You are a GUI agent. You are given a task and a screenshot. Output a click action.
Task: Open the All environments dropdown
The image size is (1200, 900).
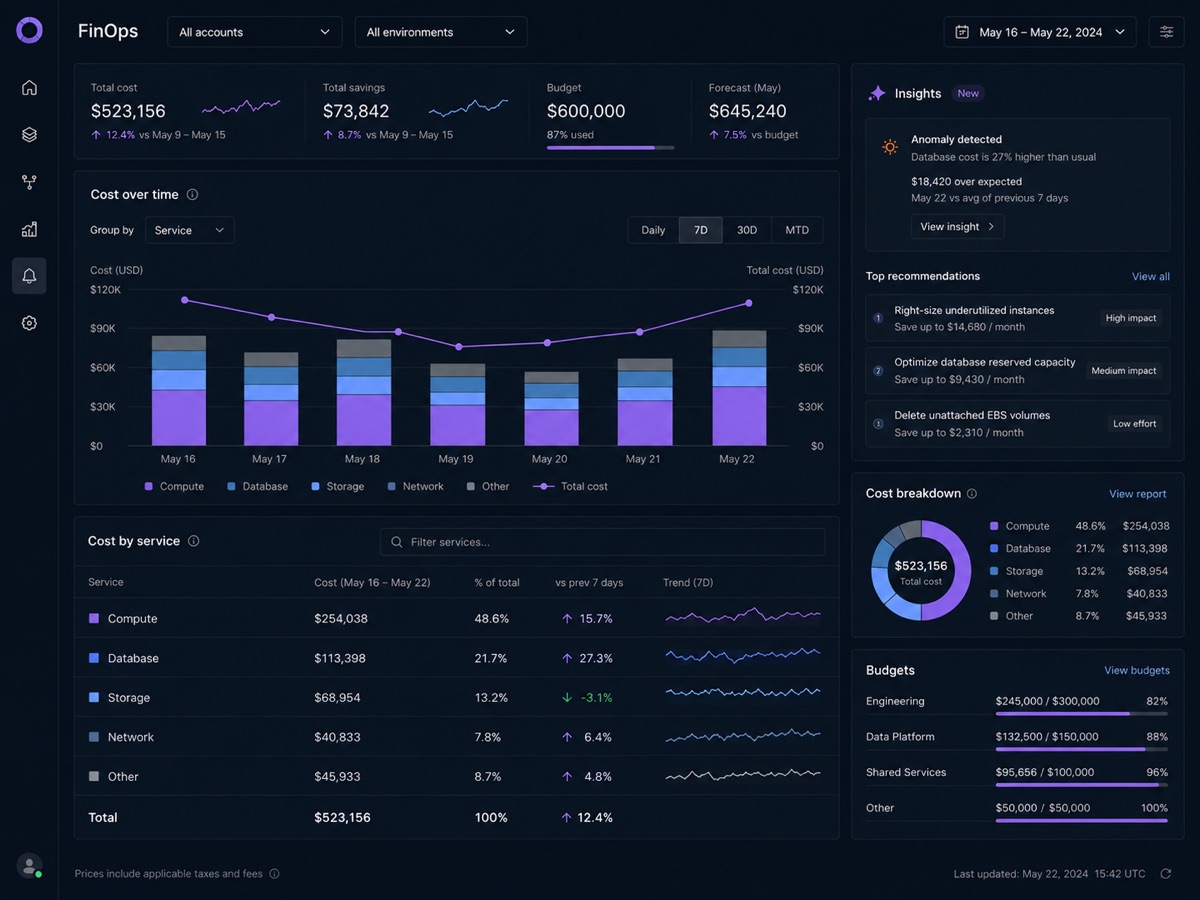click(441, 32)
